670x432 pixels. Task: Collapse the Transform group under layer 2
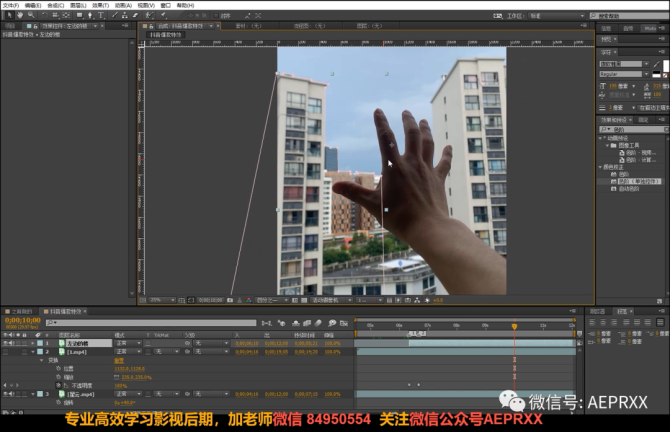click(41, 360)
